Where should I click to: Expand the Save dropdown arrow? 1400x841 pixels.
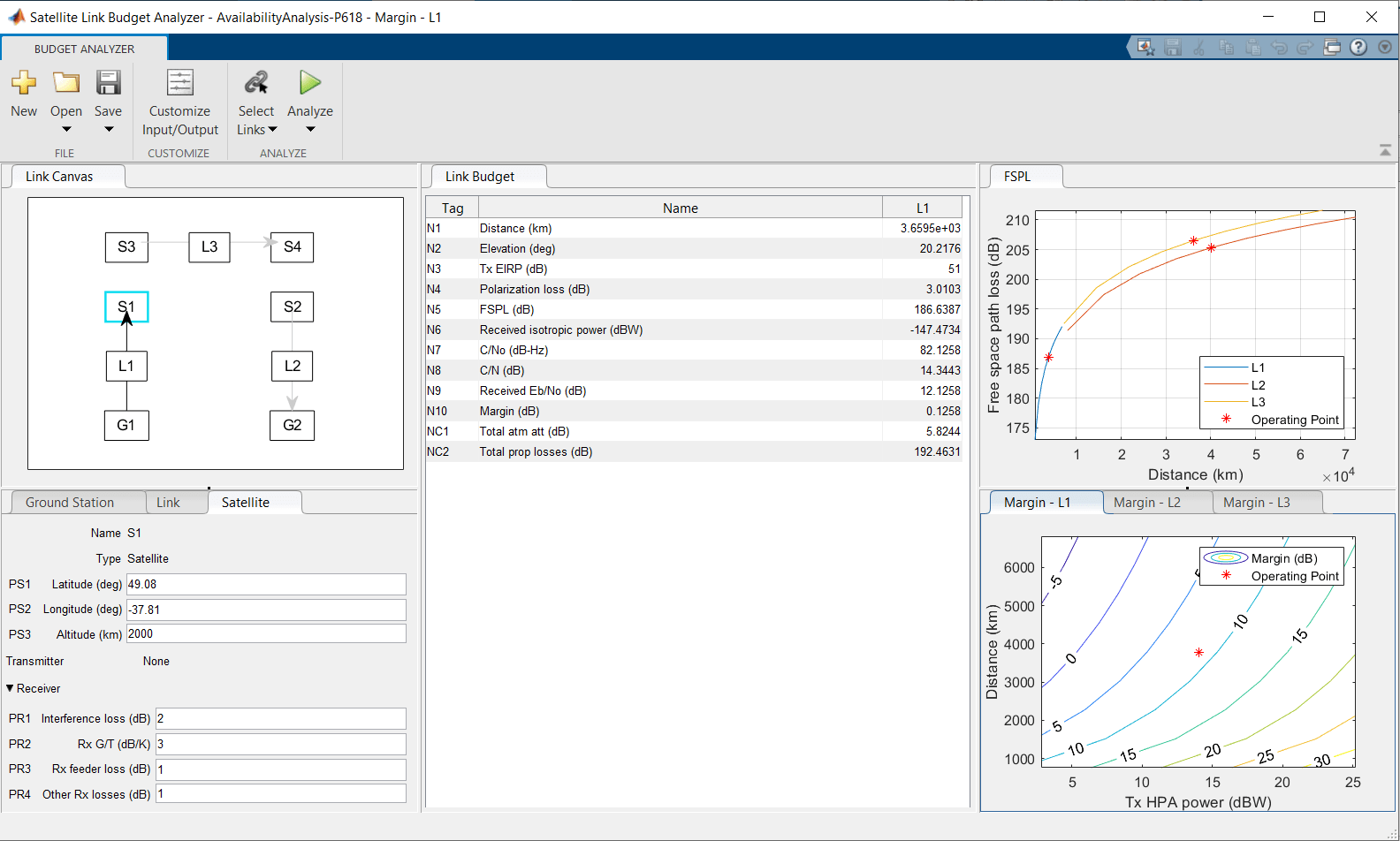click(109, 130)
